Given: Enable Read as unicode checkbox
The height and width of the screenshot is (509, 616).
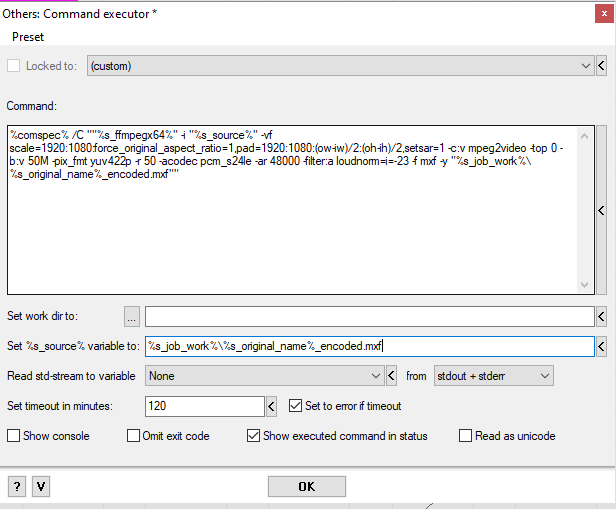Looking at the screenshot, I should click(x=466, y=436).
